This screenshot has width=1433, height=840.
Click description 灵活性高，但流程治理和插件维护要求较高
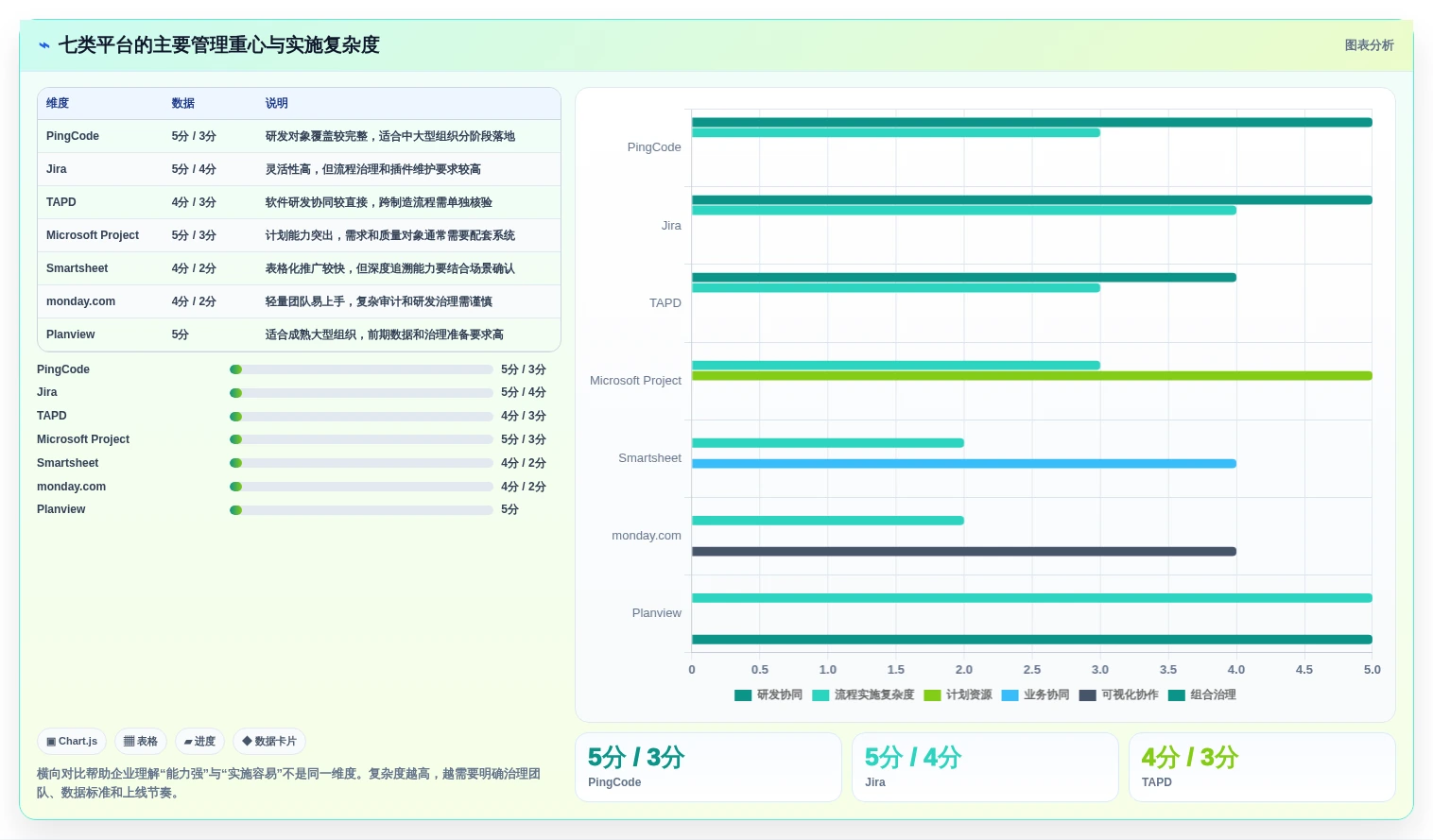click(373, 169)
